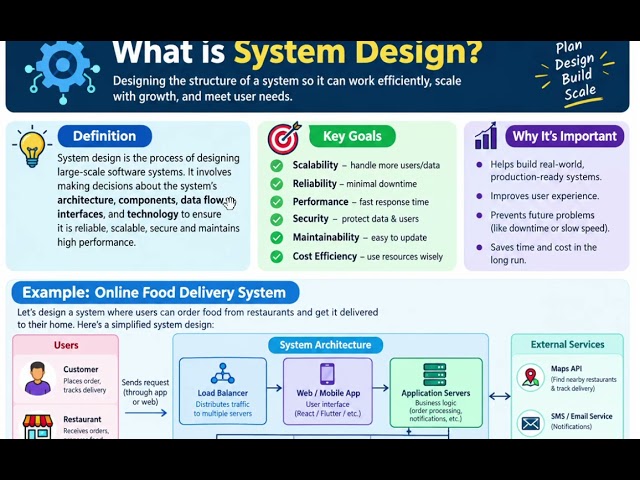Click the Definition heading badge
The height and width of the screenshot is (480, 640).
pos(105,136)
